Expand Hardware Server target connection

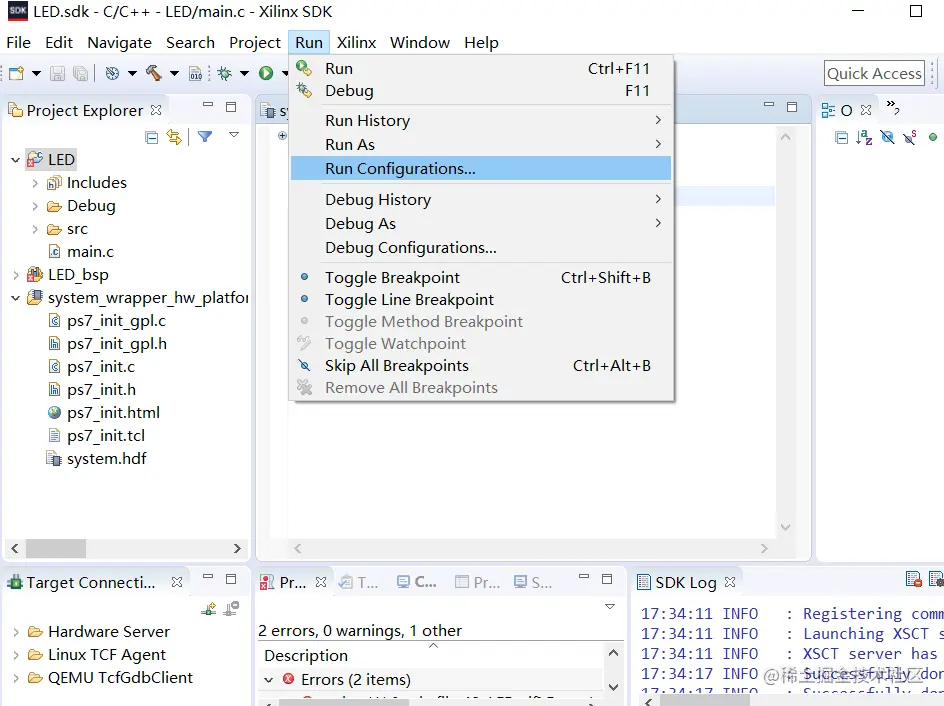pos(16,632)
